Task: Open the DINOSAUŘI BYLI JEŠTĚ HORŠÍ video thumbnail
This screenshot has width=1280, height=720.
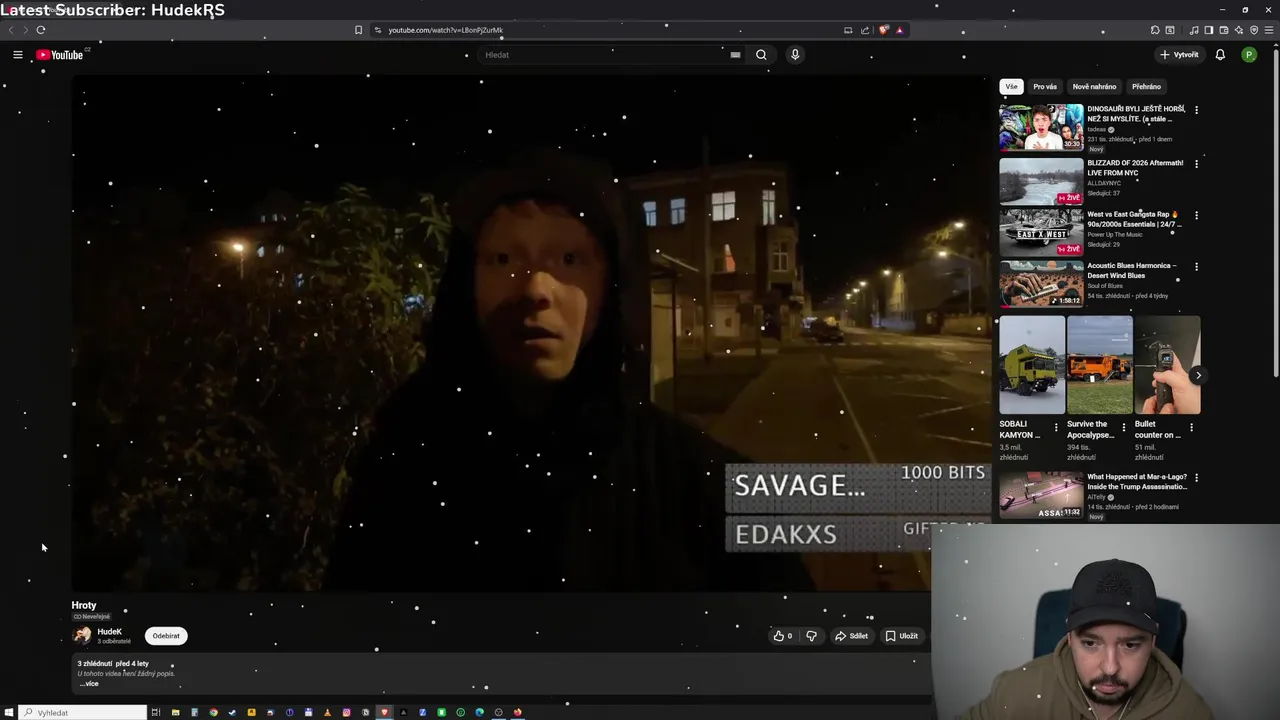Action: (1041, 127)
